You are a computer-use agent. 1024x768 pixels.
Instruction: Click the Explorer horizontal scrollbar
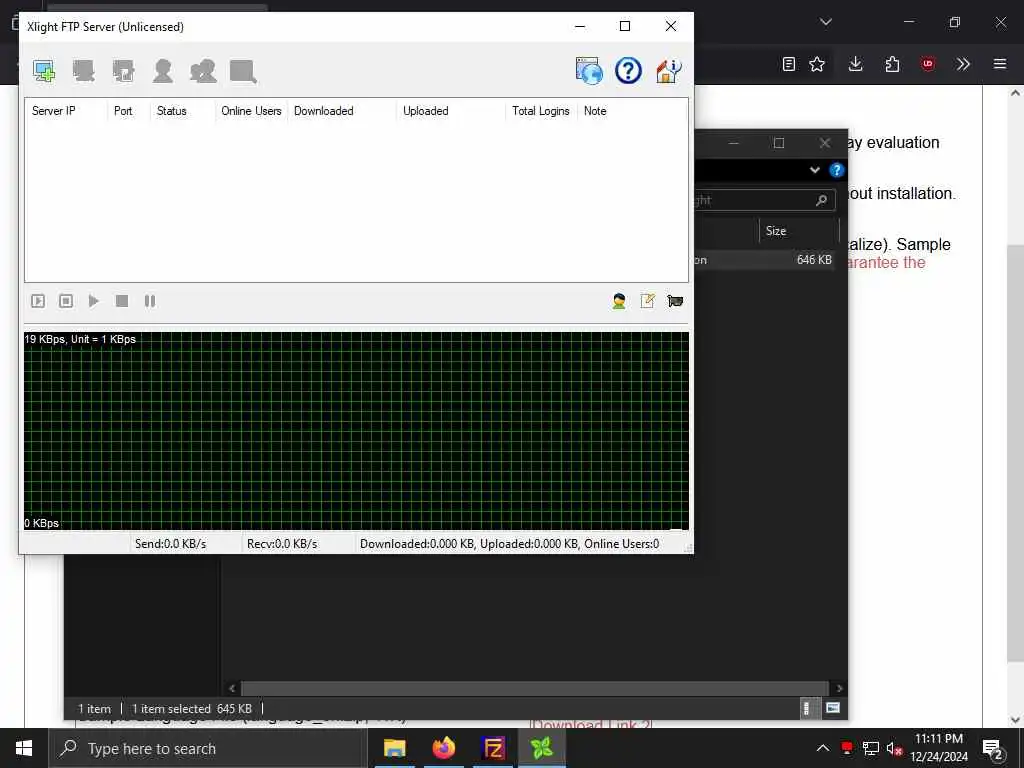(x=534, y=688)
